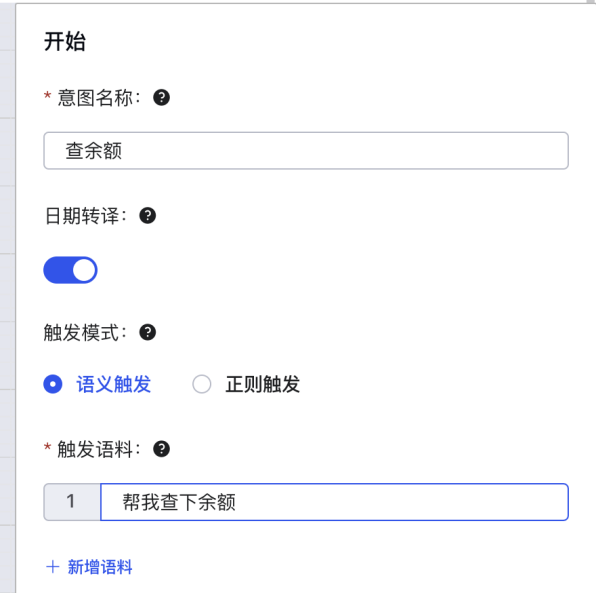Click the 帮我查下余额 corpus input
Screen dimensions: 596x593
click(x=334, y=502)
